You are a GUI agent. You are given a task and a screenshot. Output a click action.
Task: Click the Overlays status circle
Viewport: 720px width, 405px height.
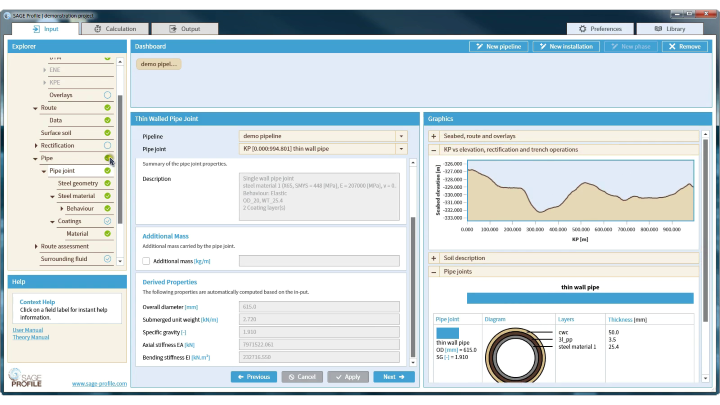(107, 95)
